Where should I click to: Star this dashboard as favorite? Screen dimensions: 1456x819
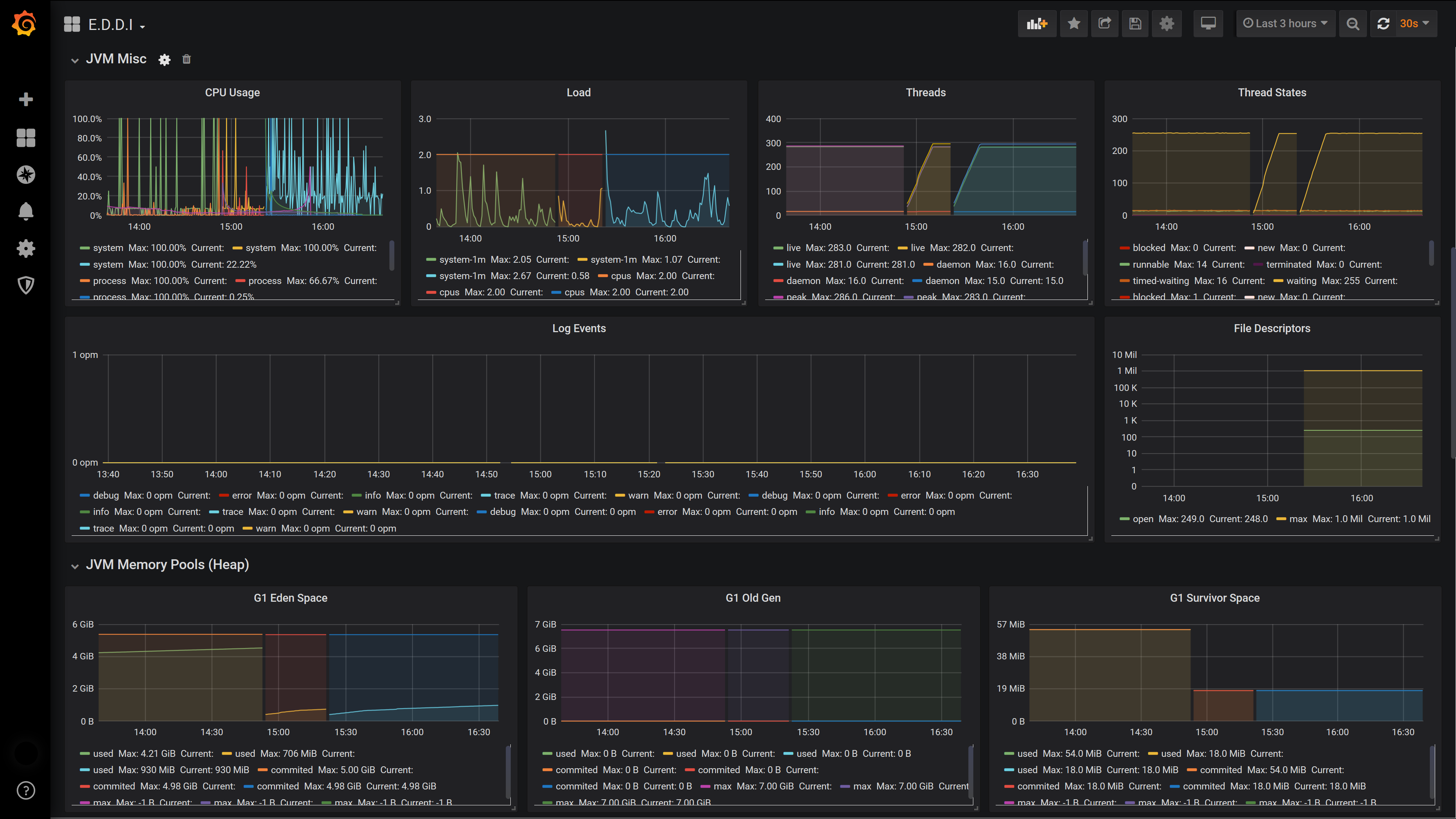coord(1074,24)
